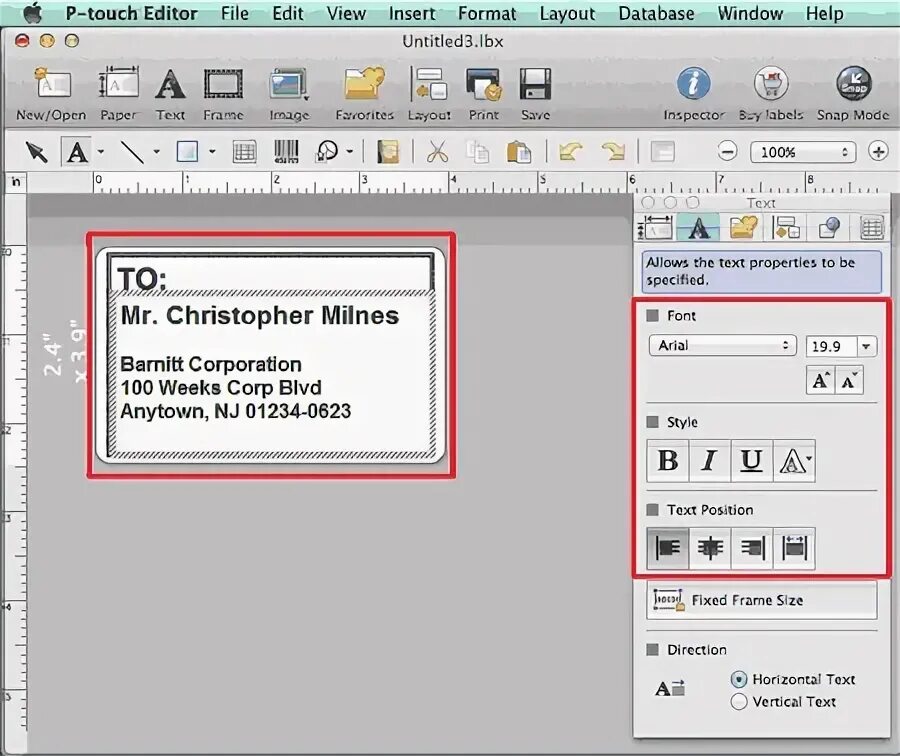Toggle Underline style
Viewport: 900px width, 756px height.
(x=751, y=461)
